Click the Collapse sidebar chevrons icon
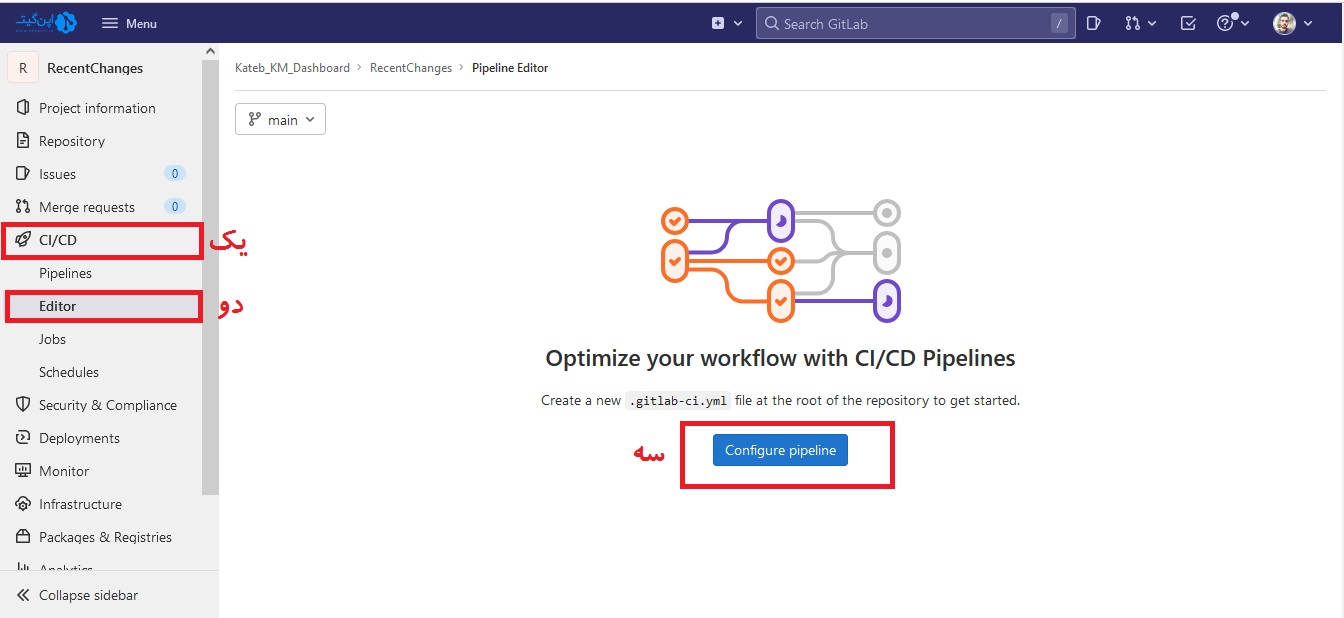 pyautogui.click(x=23, y=595)
